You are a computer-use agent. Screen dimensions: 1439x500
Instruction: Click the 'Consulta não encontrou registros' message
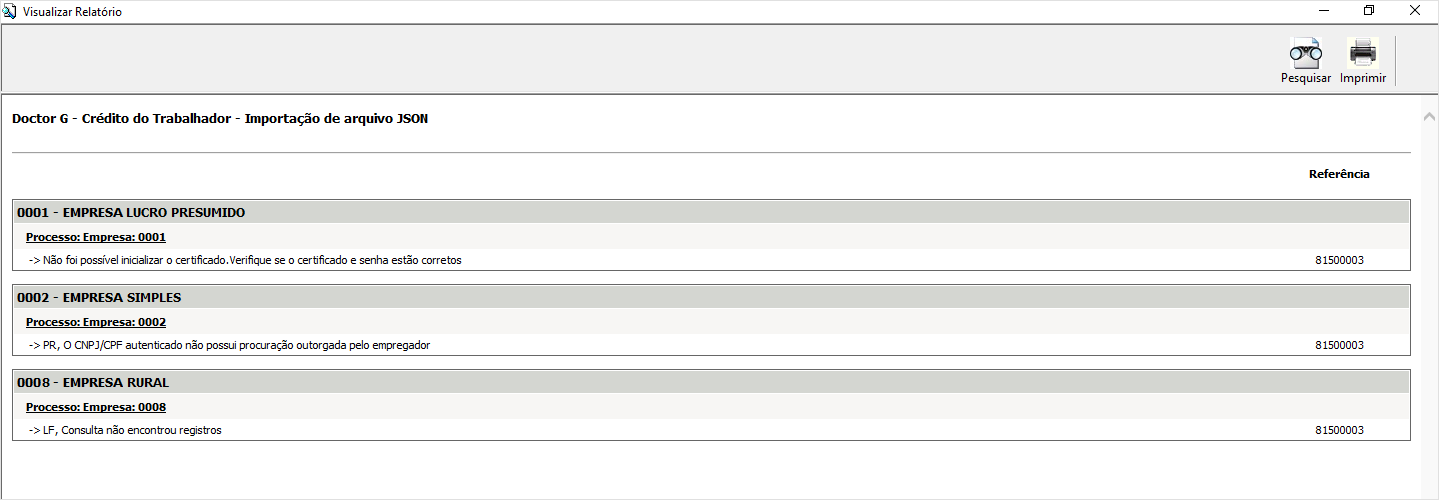125,430
